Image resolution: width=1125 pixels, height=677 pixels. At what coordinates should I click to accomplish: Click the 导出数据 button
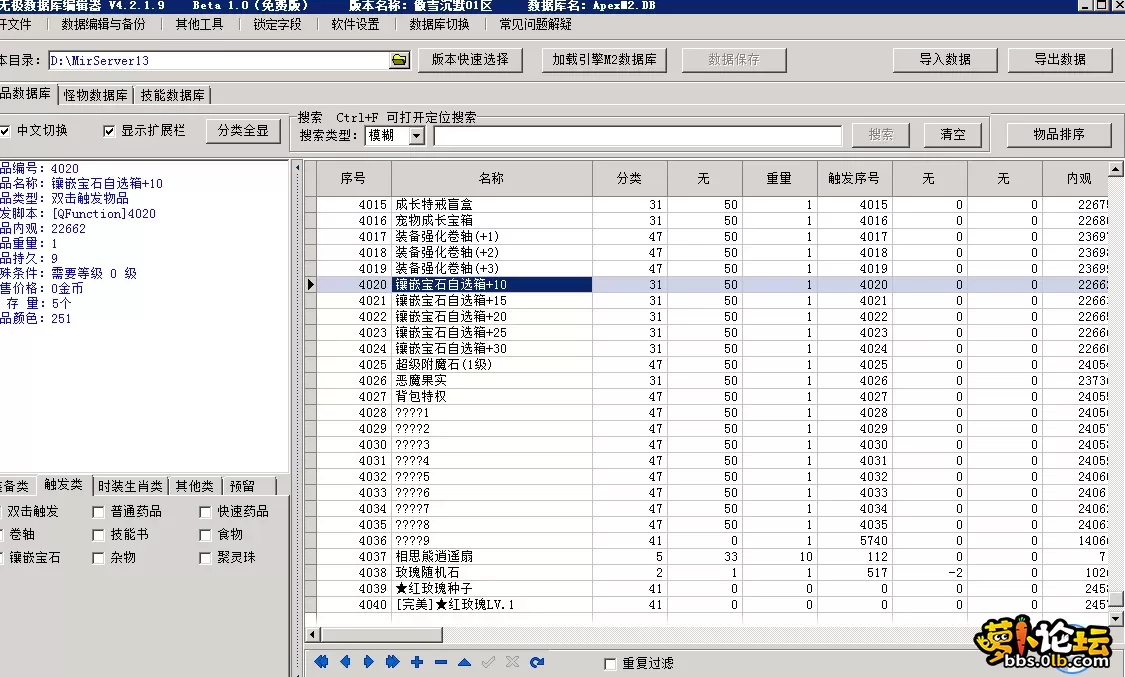pyautogui.click(x=1060, y=60)
